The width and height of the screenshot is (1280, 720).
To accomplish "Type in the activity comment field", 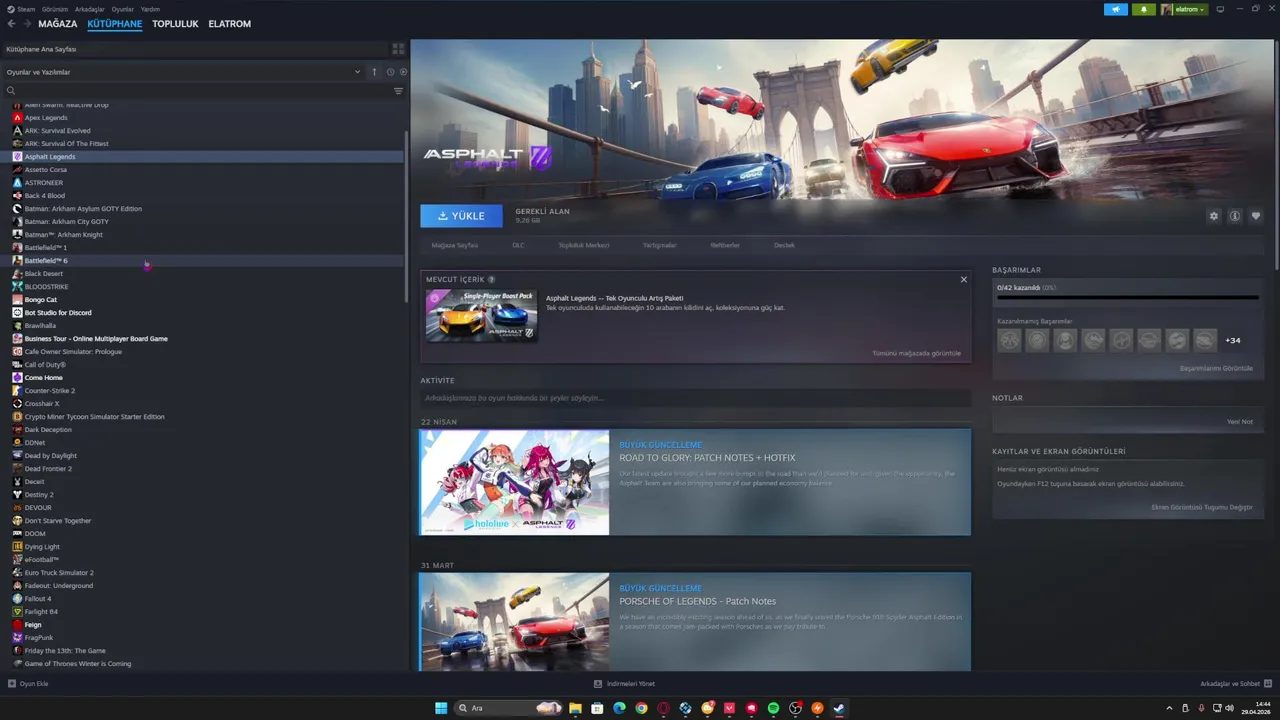I will click(x=696, y=398).
